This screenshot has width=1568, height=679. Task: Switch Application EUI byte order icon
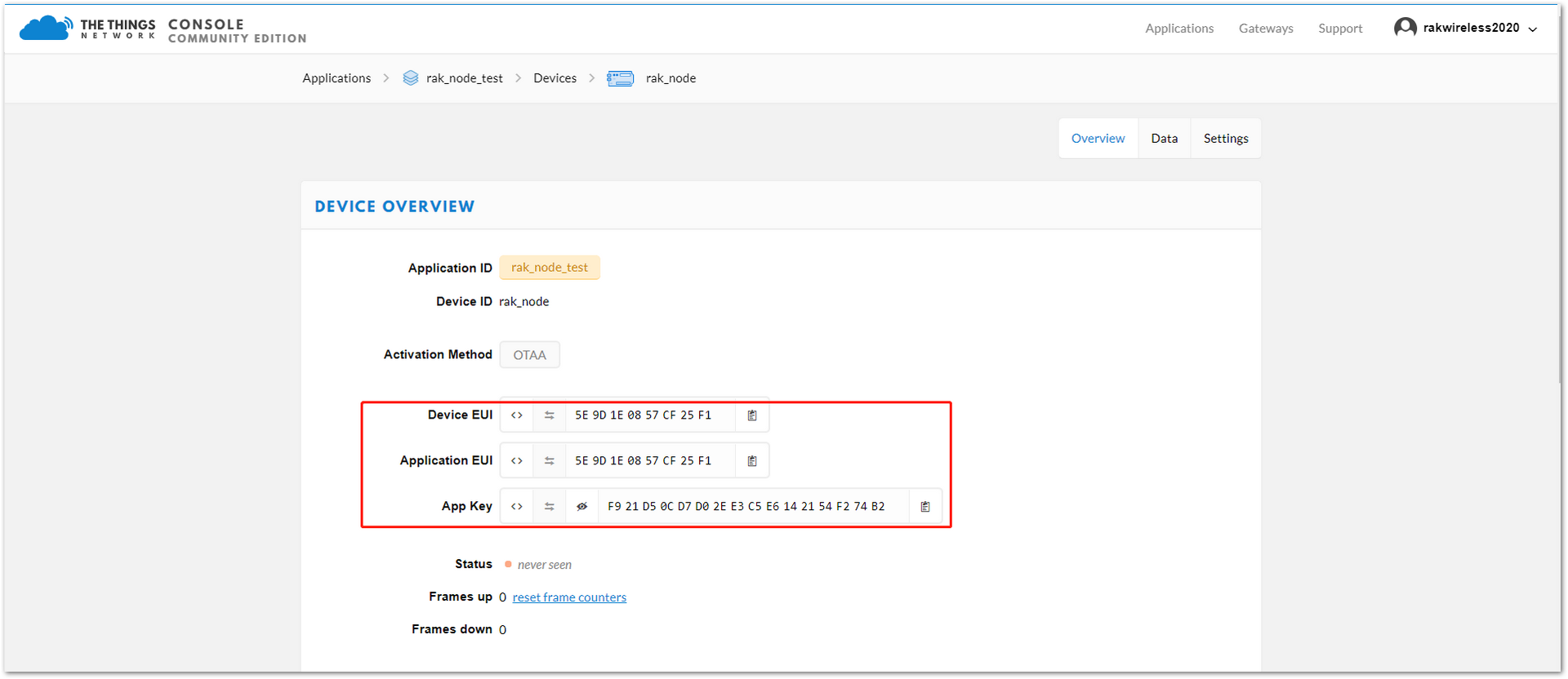(x=550, y=461)
